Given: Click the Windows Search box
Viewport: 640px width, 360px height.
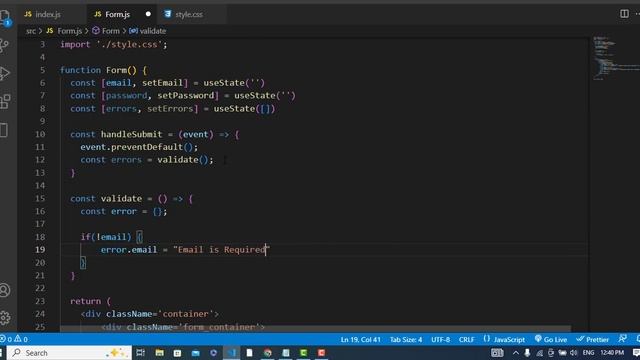Looking at the screenshot, I should pos(70,353).
